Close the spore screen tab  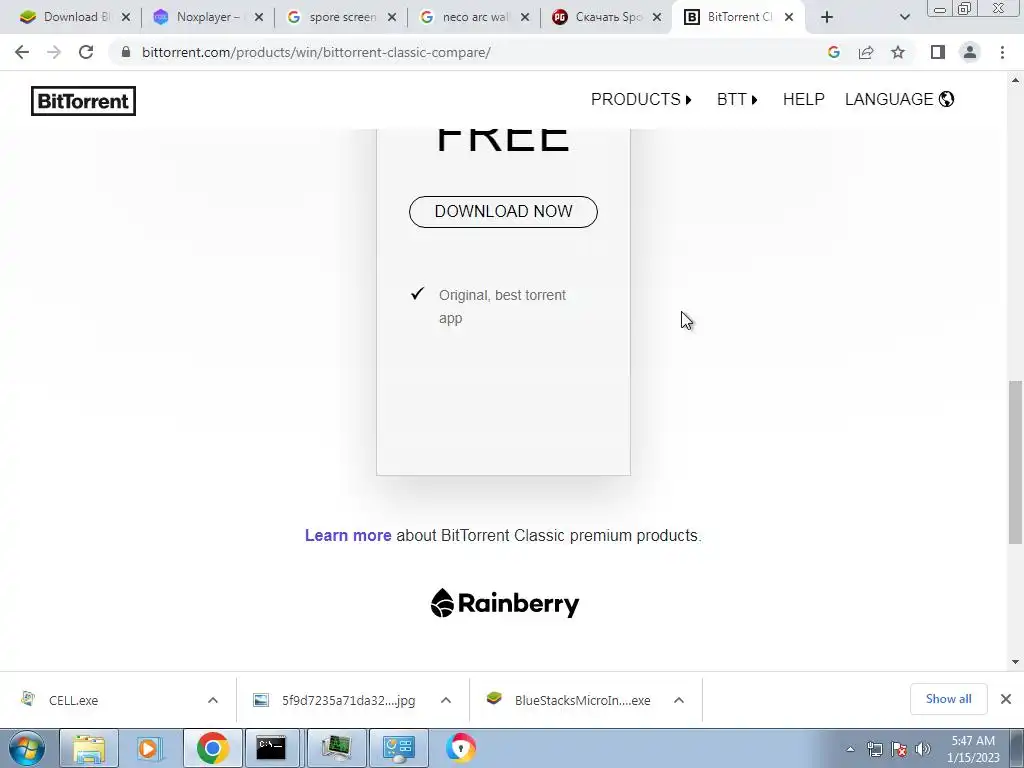coord(392,17)
